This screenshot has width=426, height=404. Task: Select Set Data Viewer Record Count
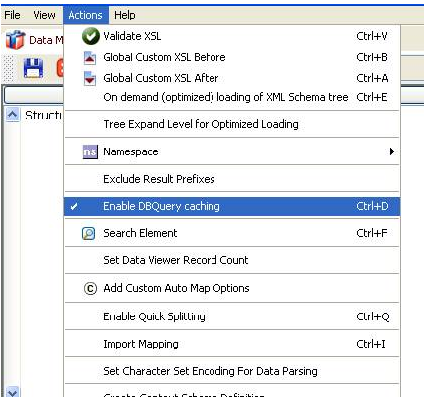click(x=232, y=260)
